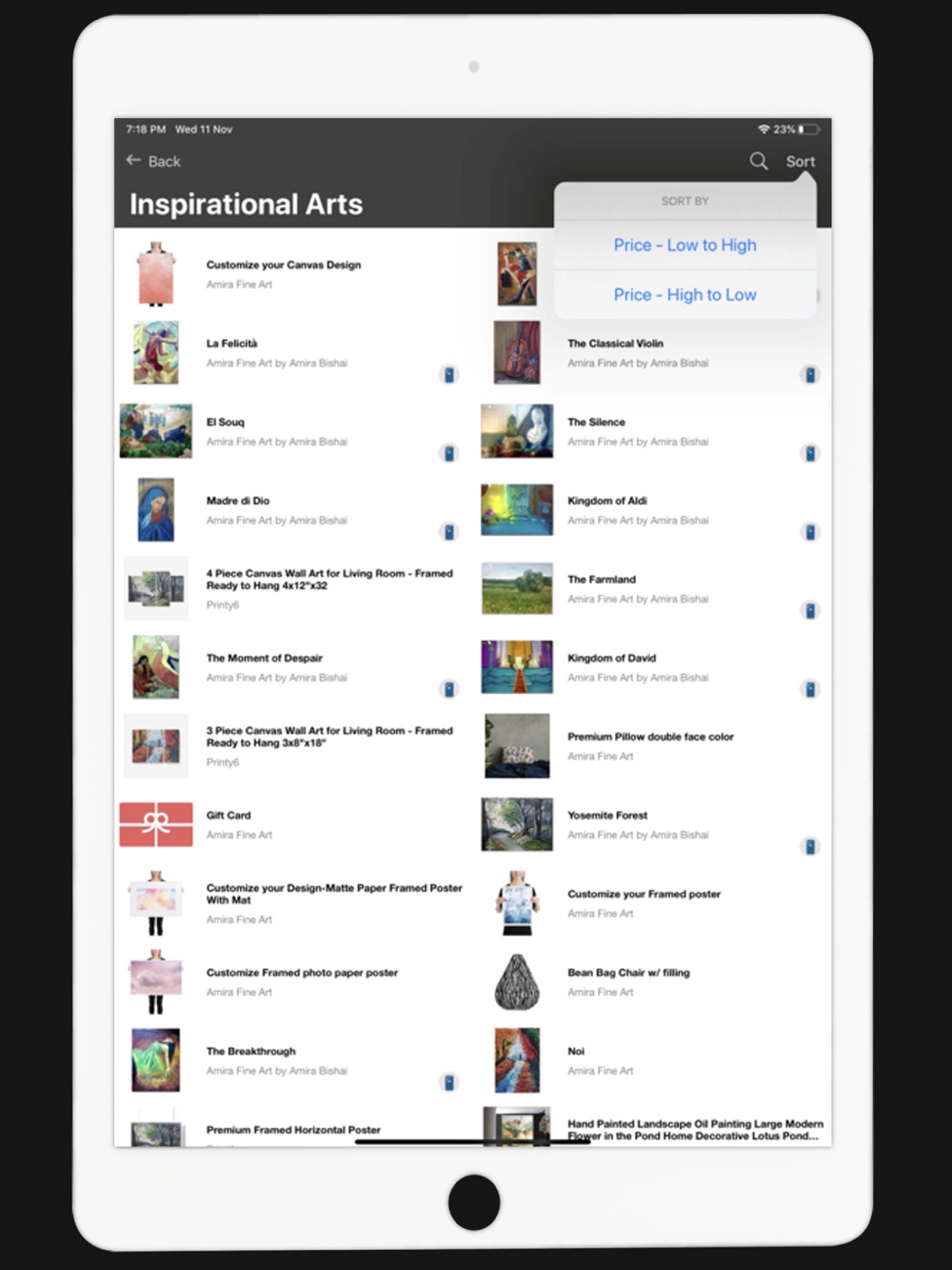Tap the blue badge on Kingdom of Aldi
This screenshot has width=952, height=1270.
(x=810, y=531)
